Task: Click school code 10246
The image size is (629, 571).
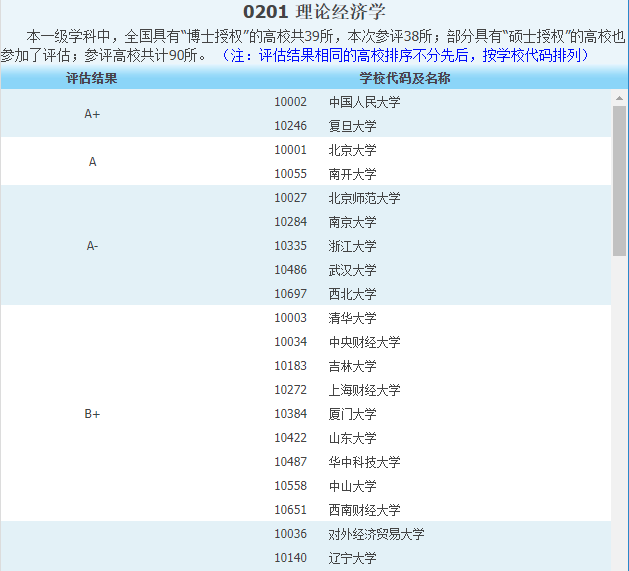Action: pos(290,126)
